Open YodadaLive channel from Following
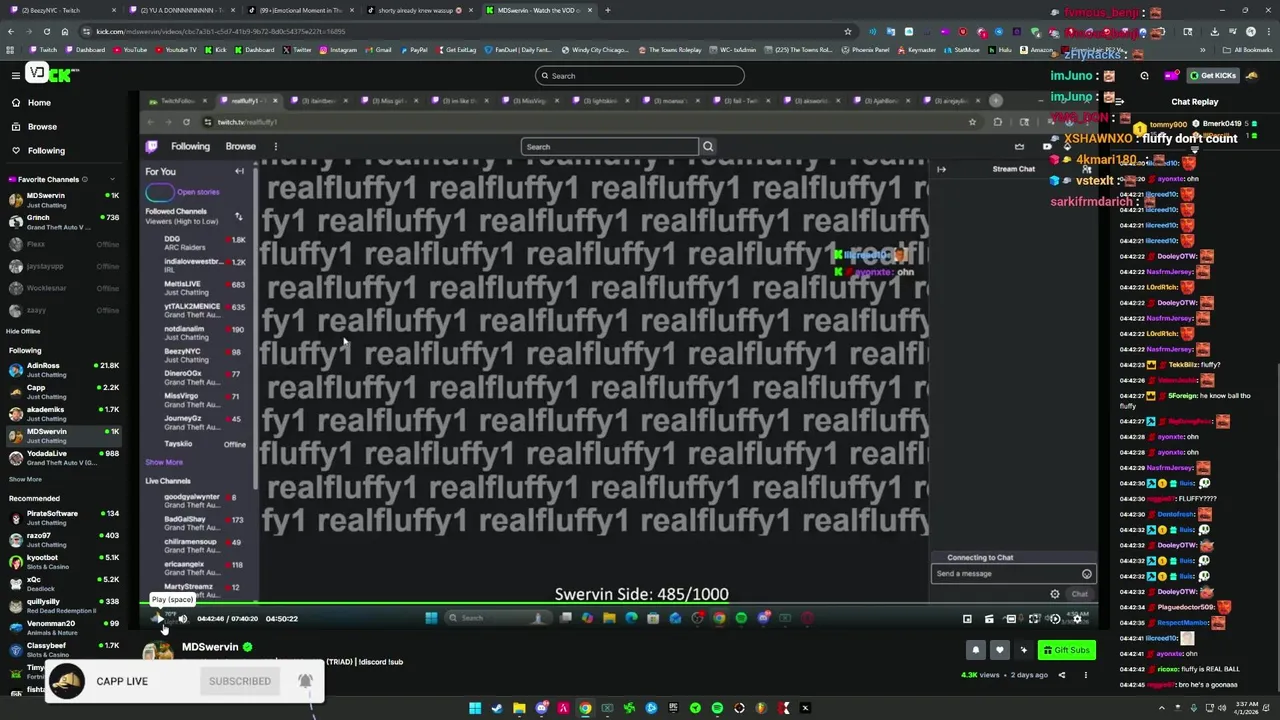The height and width of the screenshot is (720, 1280). tap(64, 458)
